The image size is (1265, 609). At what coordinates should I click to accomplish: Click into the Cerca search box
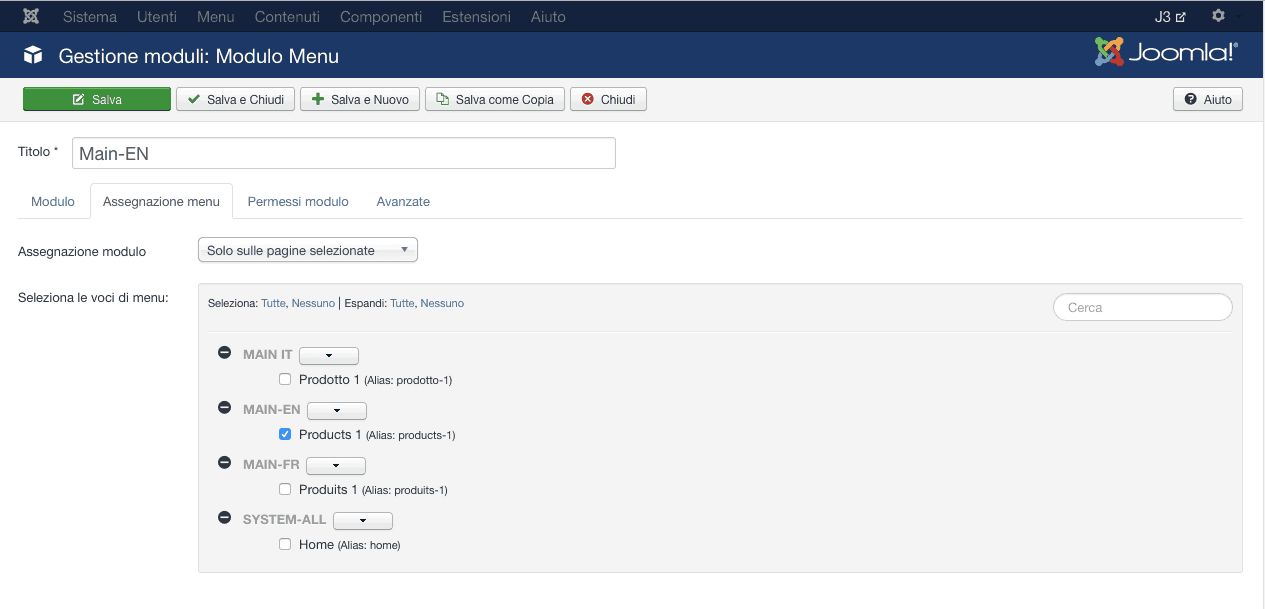click(1142, 308)
